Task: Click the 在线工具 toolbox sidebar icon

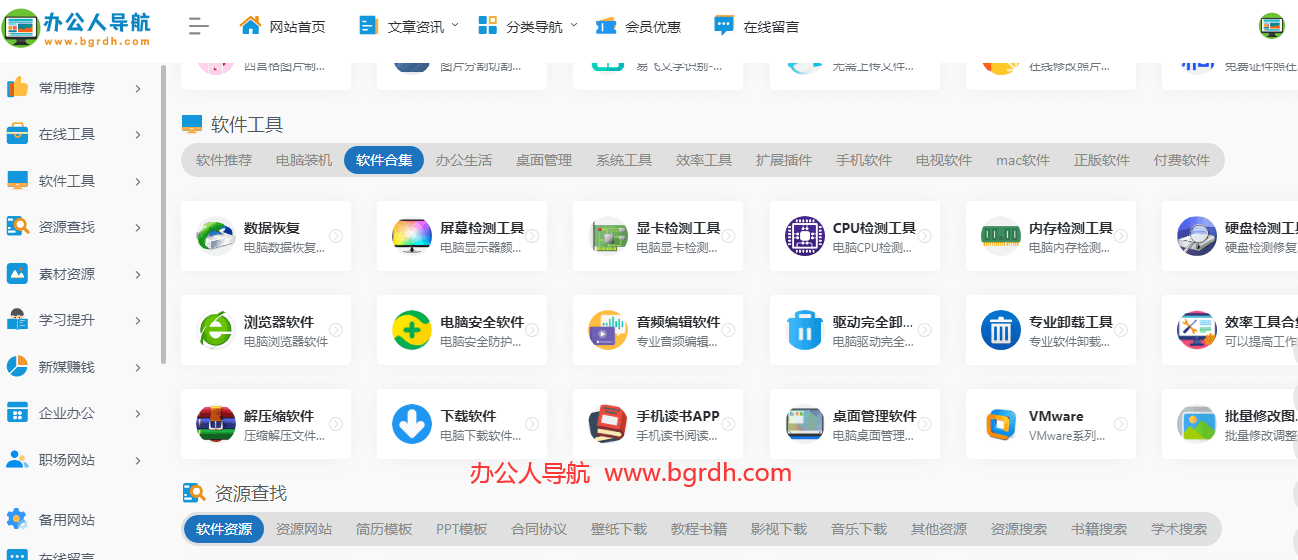Action: pos(17,134)
